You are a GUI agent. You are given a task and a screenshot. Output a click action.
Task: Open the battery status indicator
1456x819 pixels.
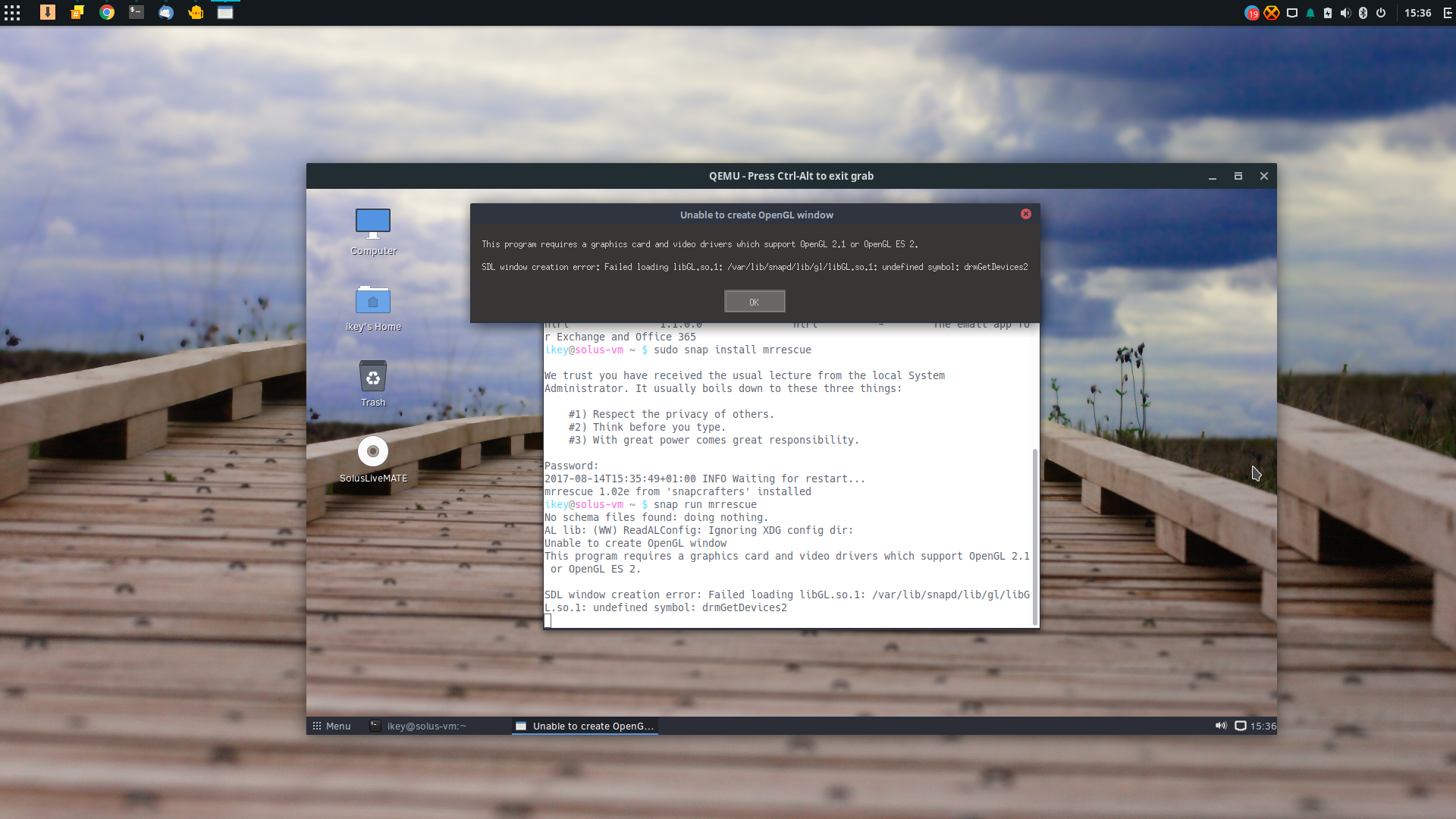click(1328, 13)
